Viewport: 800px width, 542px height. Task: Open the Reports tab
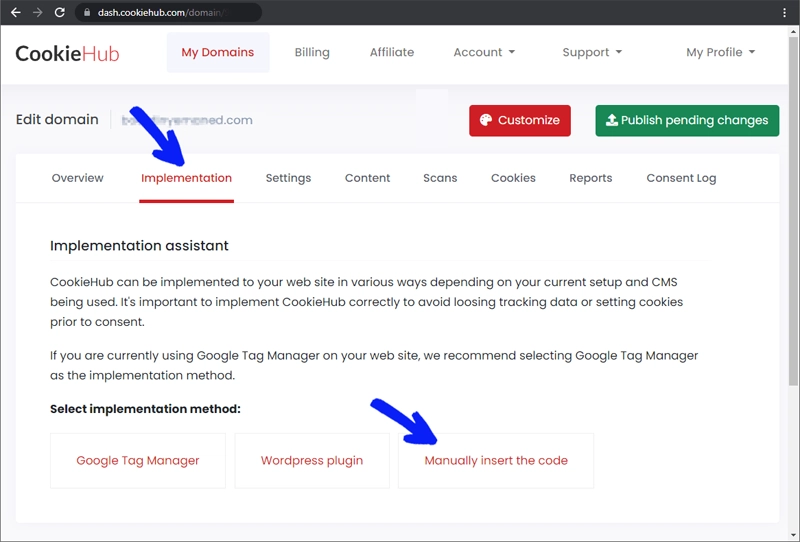pyautogui.click(x=591, y=178)
